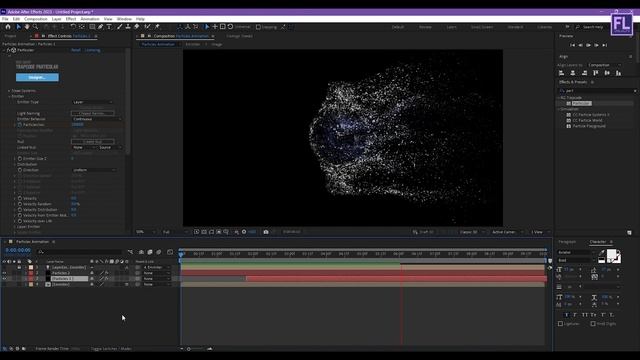Select the Rectangle shape tool

pos(92,27)
